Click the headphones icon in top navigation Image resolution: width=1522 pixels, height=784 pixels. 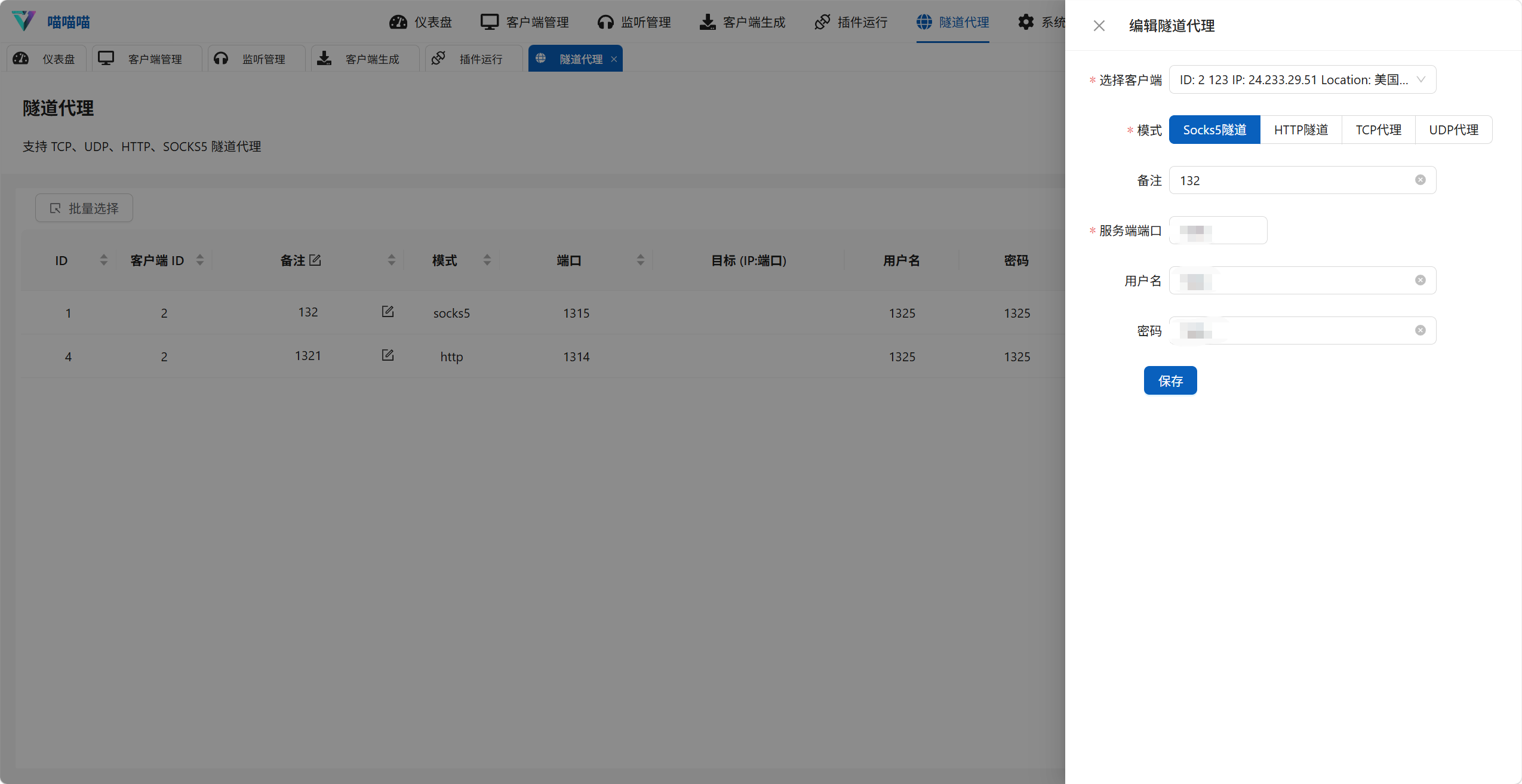[605, 22]
